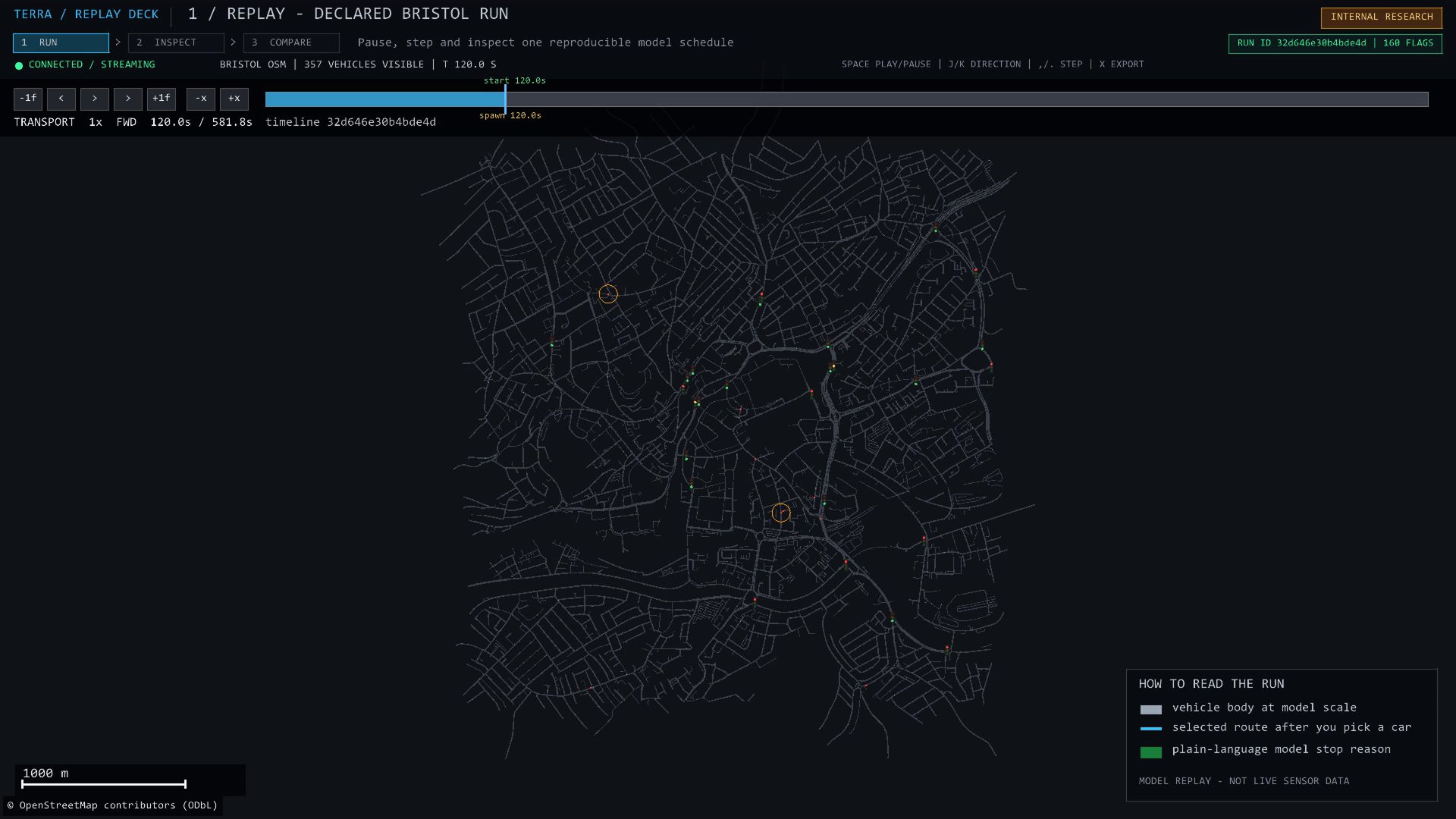Step back one frame with -1f
1456x819 pixels.
28,99
